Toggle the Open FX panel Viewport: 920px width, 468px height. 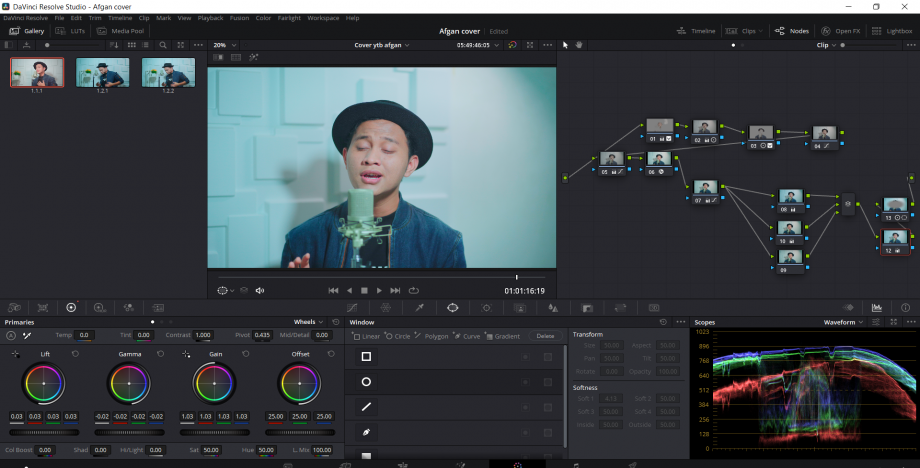coord(840,31)
